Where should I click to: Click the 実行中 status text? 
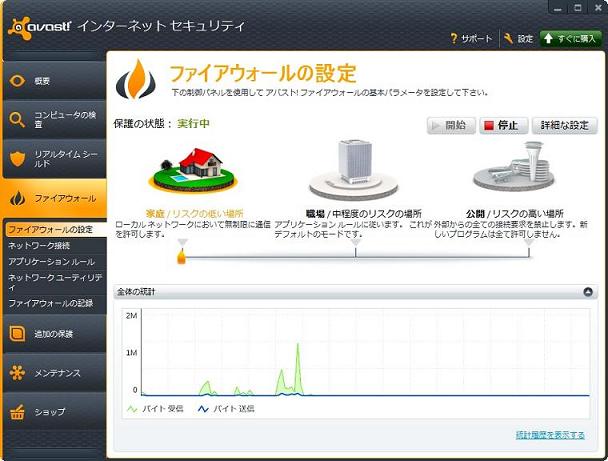tap(193, 124)
